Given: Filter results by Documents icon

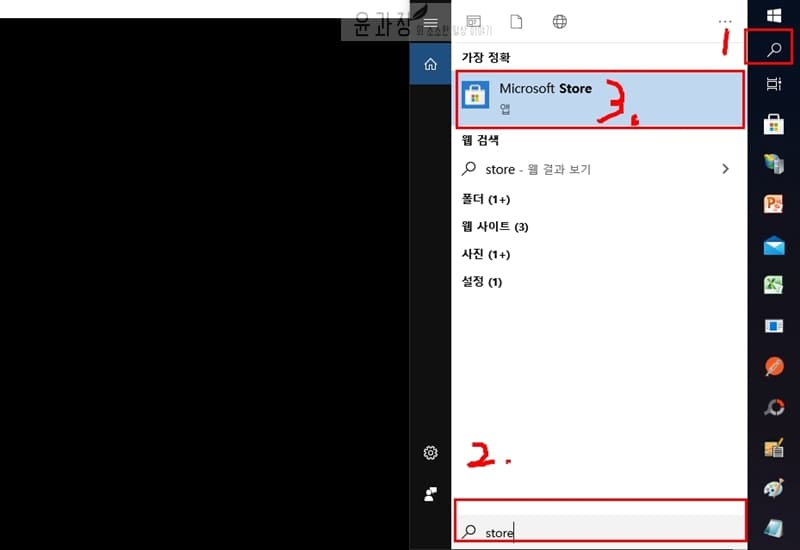Looking at the screenshot, I should click(x=516, y=21).
